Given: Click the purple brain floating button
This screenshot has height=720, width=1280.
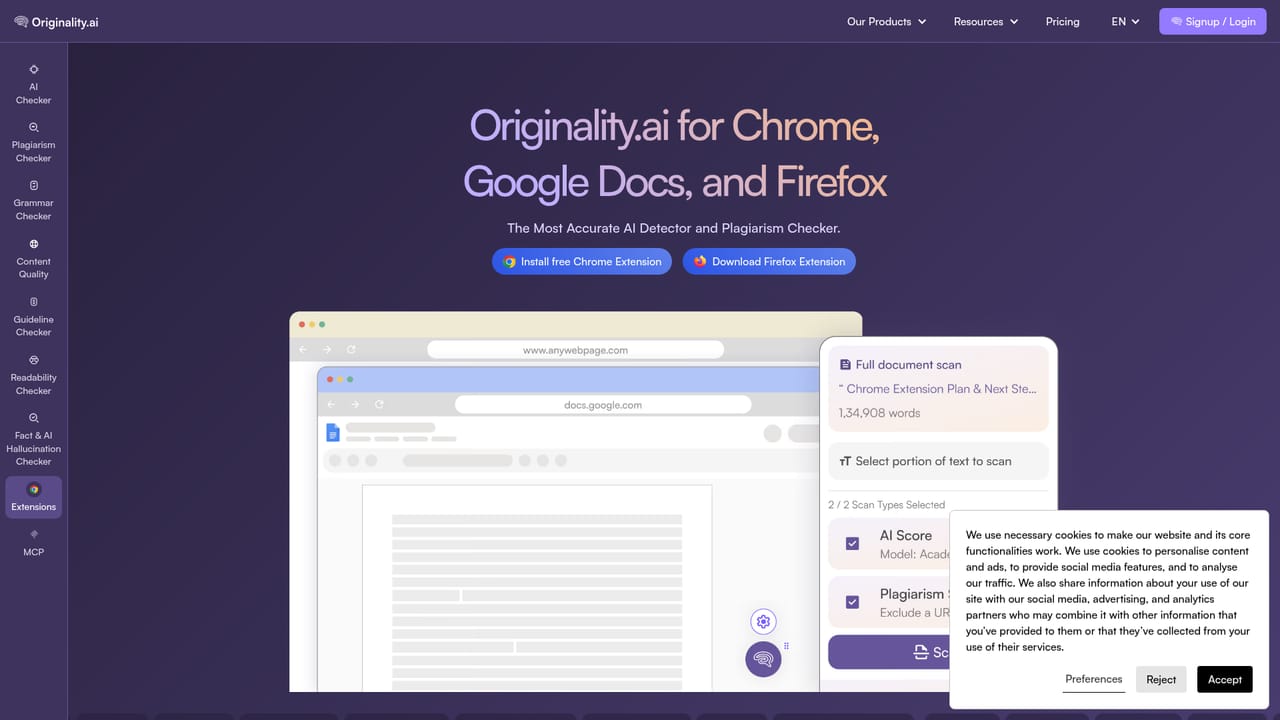Looking at the screenshot, I should tap(763, 659).
